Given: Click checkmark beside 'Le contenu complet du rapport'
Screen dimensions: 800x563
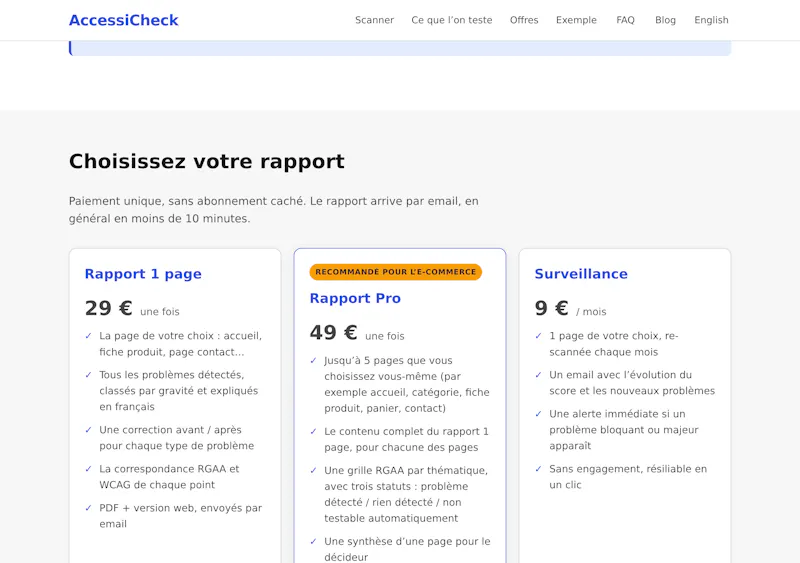Looking at the screenshot, I should point(313,431).
